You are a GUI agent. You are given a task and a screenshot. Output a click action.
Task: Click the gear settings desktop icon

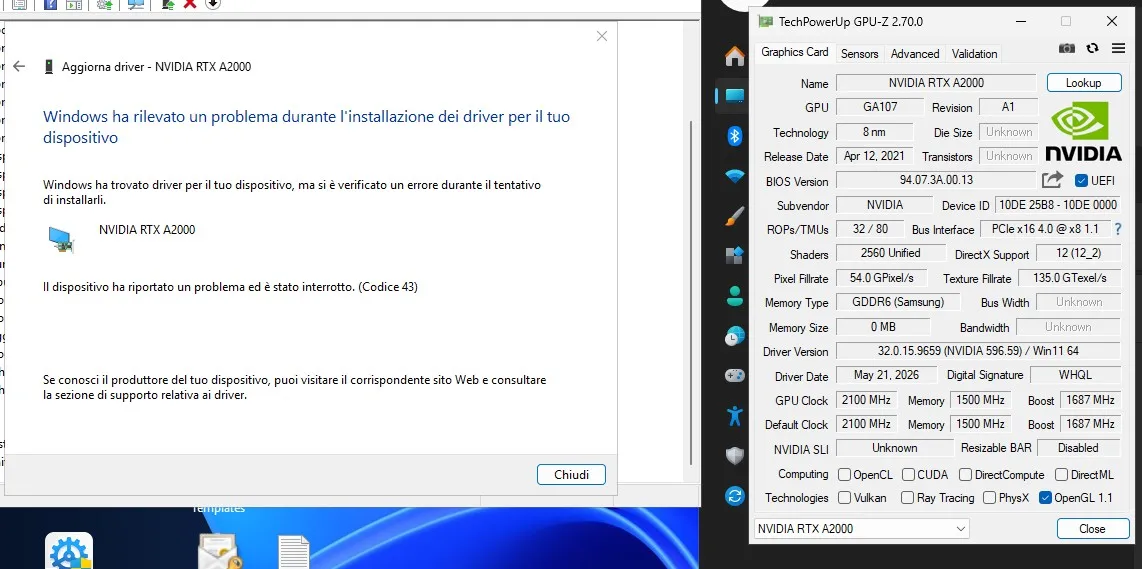tap(69, 552)
